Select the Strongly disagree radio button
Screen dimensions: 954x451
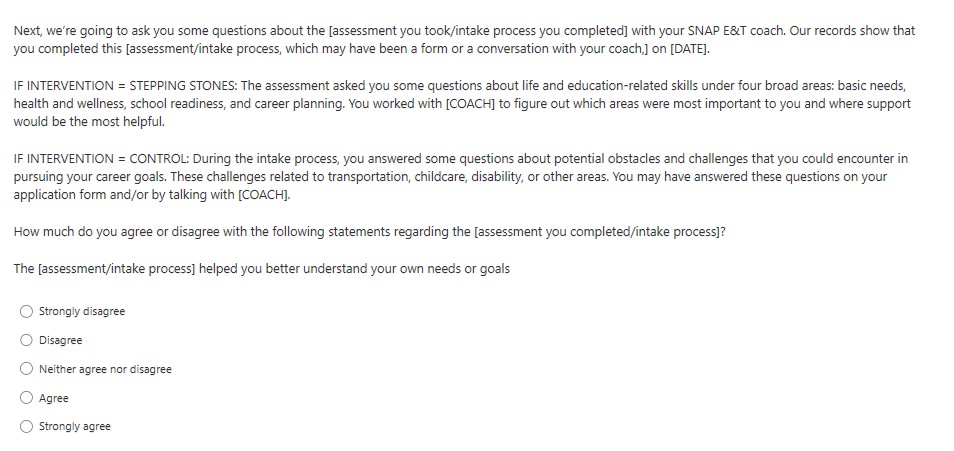pyautogui.click(x=27, y=311)
